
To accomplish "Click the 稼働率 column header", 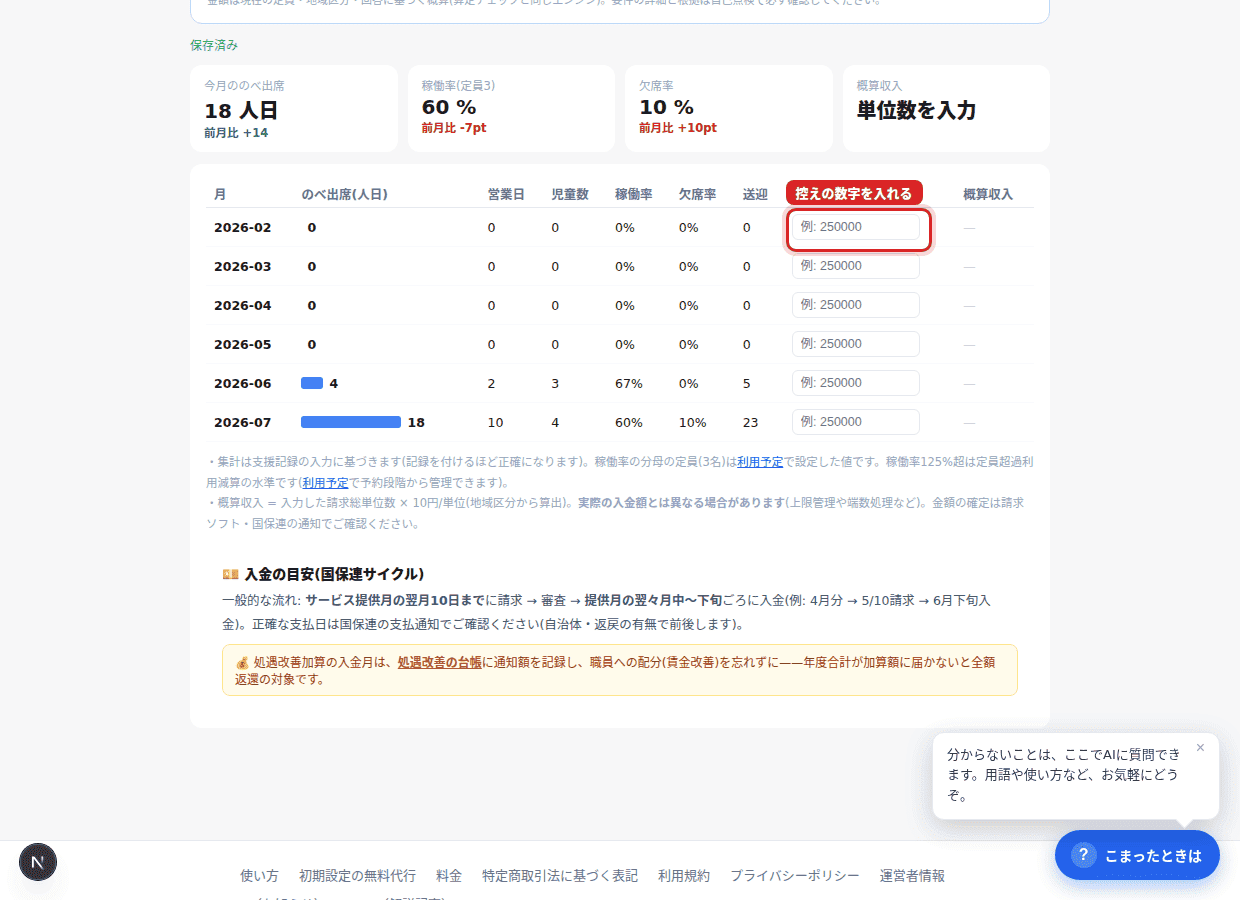I will (634, 194).
